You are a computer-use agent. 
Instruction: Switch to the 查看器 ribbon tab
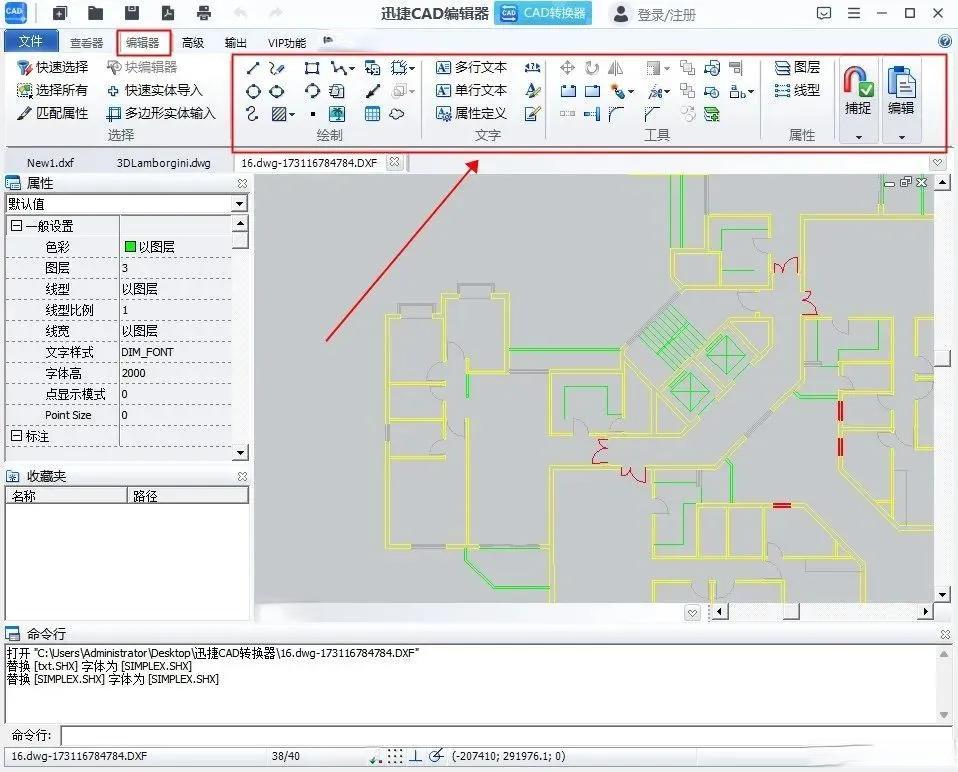[87, 43]
